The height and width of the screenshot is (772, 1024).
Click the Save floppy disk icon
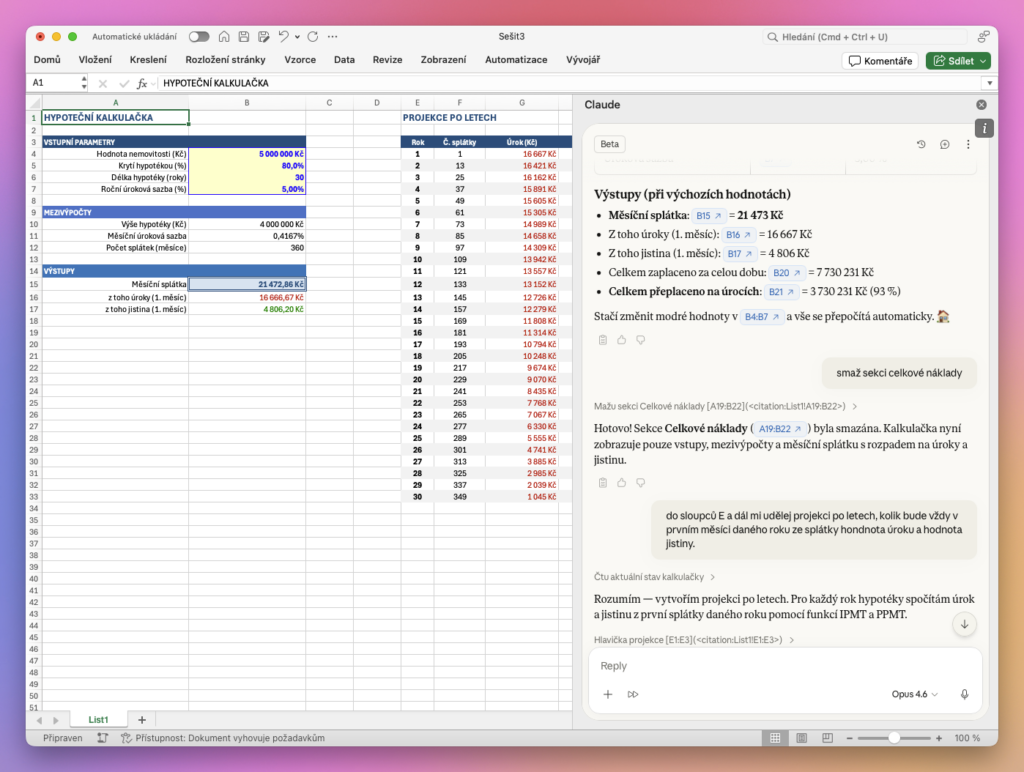point(245,37)
